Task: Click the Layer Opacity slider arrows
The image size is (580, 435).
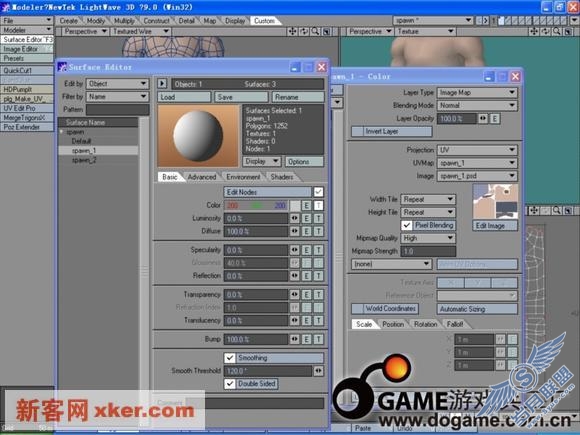Action: click(483, 118)
